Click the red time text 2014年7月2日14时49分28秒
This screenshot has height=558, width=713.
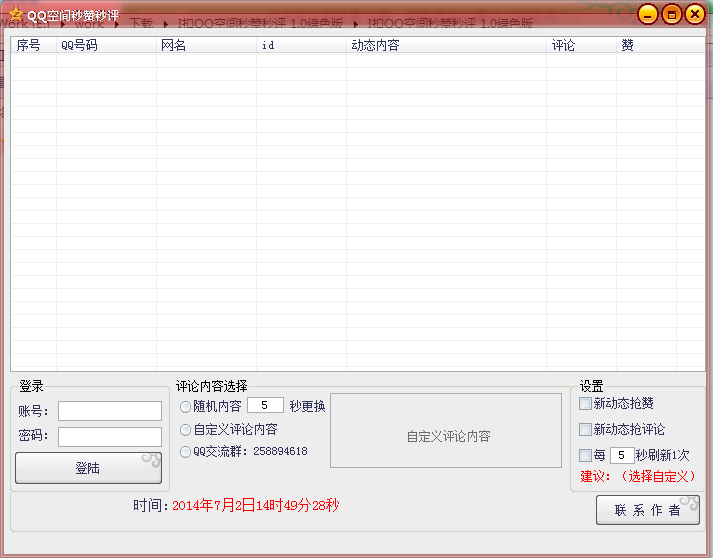(x=256, y=505)
